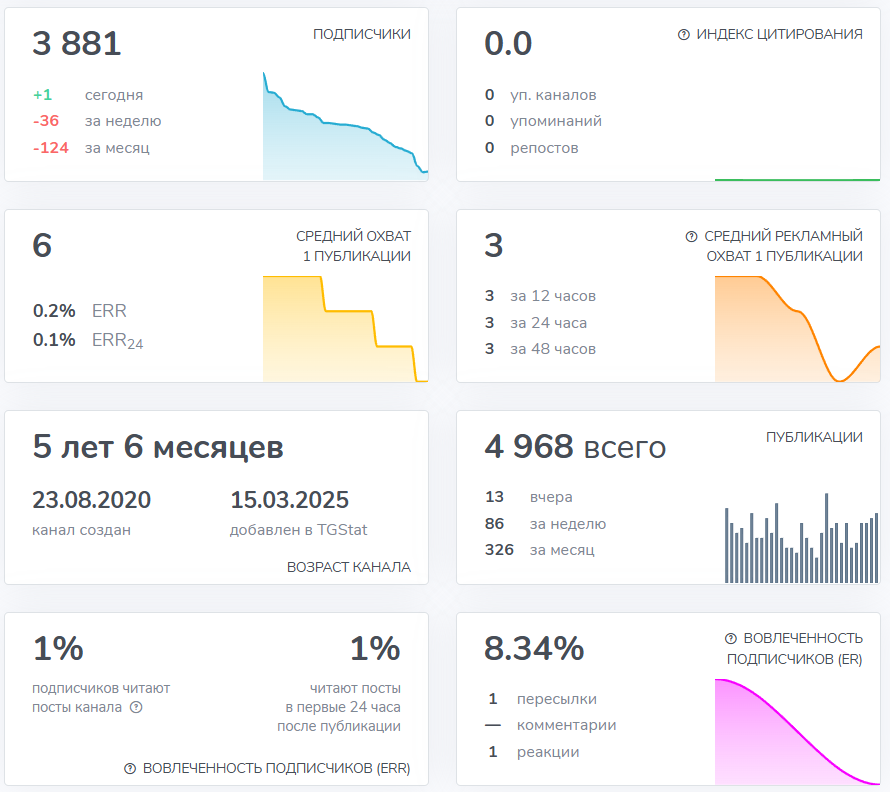The image size is (890, 792).
Task: Click the Возраст канала label
Action: (348, 566)
